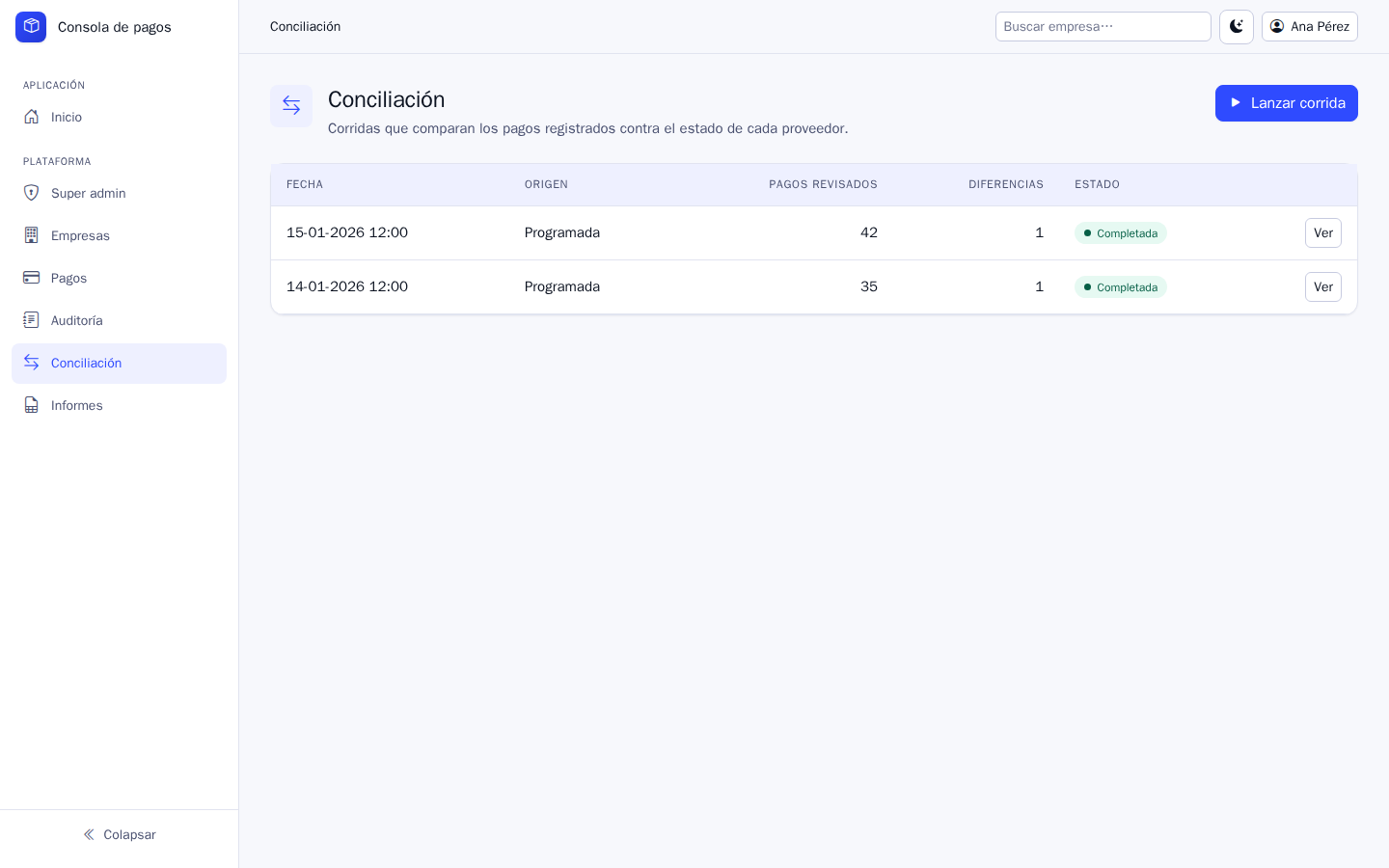
Task: Click the date 15-01-2026 12:00
Action: [x=347, y=232]
